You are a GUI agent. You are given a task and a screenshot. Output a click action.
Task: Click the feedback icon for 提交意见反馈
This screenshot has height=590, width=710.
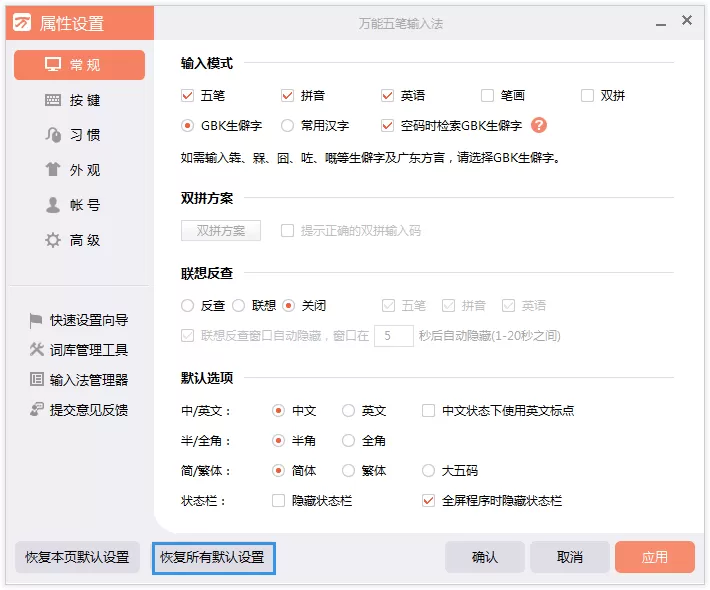pyautogui.click(x=36, y=409)
